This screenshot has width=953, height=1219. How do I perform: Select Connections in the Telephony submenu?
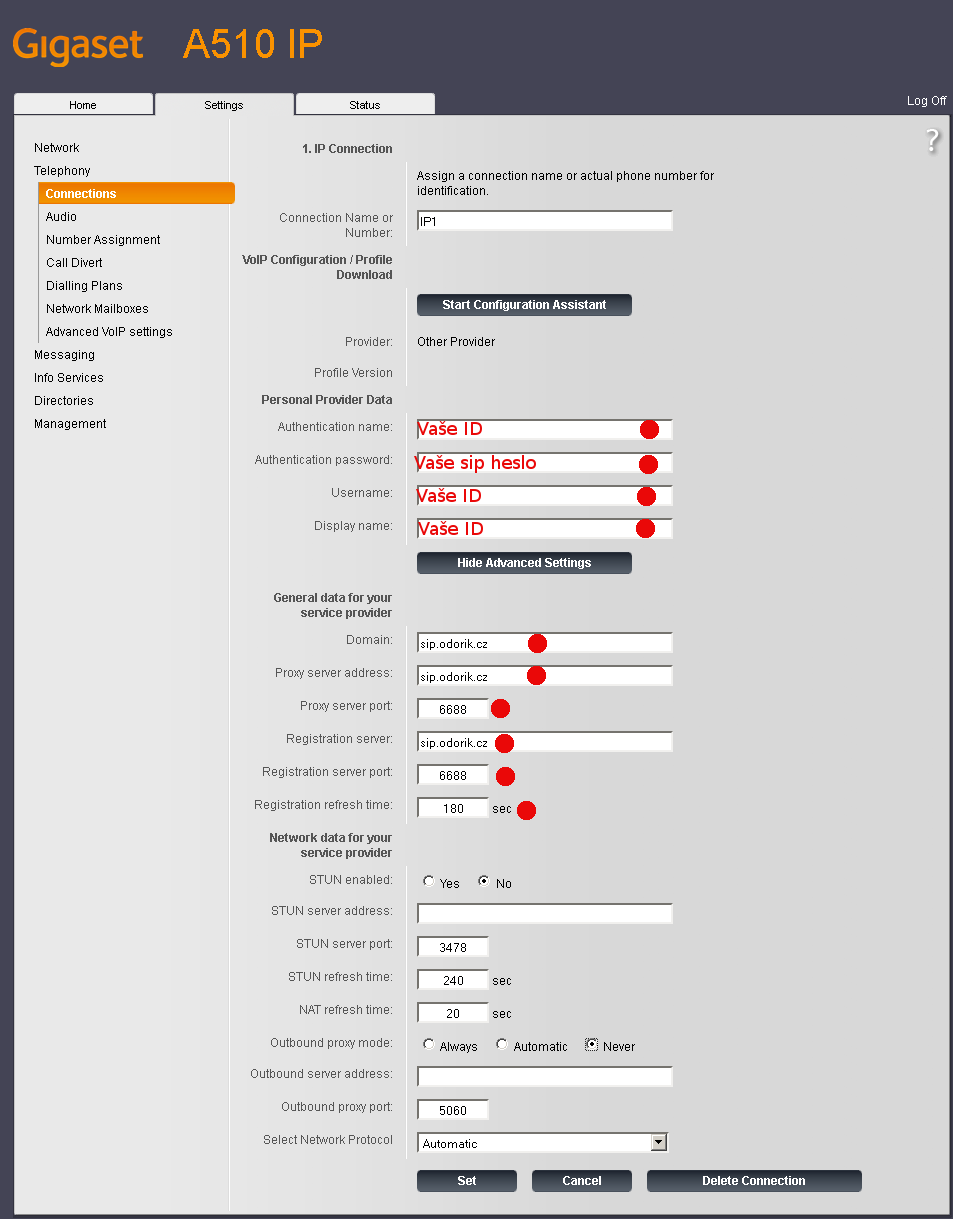click(x=136, y=194)
